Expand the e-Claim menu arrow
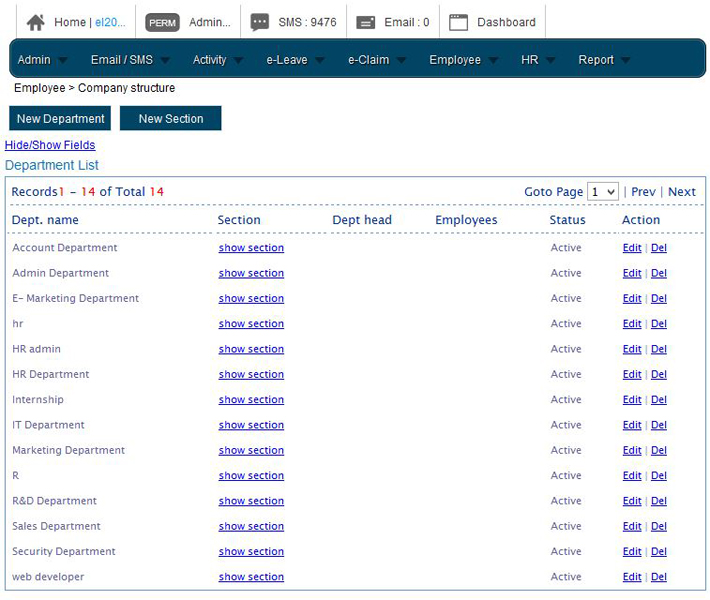Screen dimensions: 710x600 [x=401, y=60]
